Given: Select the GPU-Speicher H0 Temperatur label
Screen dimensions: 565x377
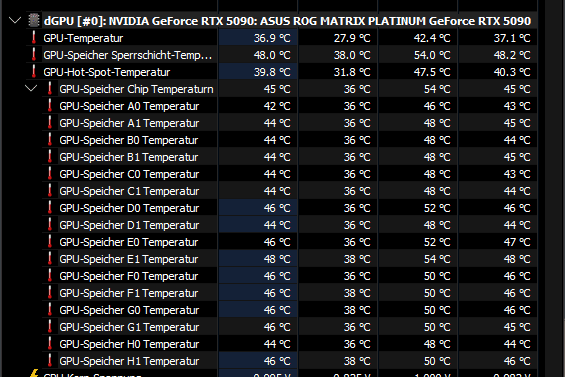Looking at the screenshot, I should (x=129, y=344).
